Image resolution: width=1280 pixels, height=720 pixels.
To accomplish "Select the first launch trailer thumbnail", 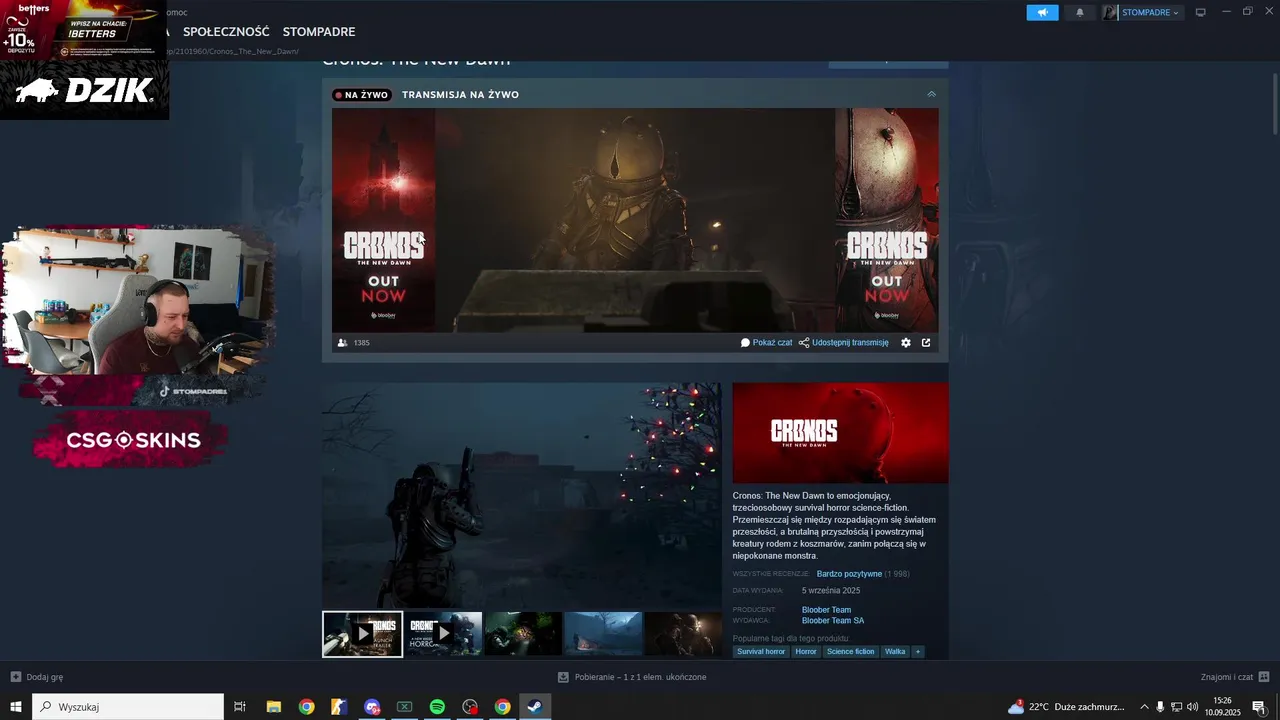I will [362, 634].
